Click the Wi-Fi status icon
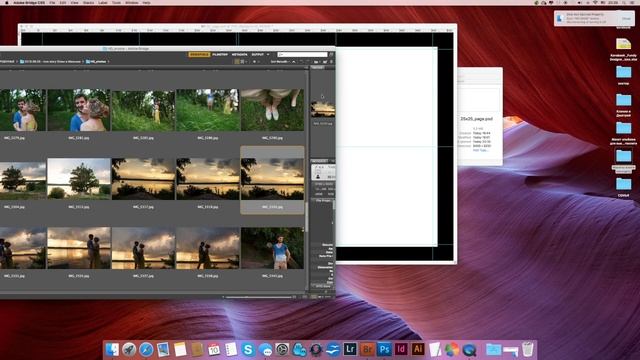The width and height of the screenshot is (640, 360). 595,2
